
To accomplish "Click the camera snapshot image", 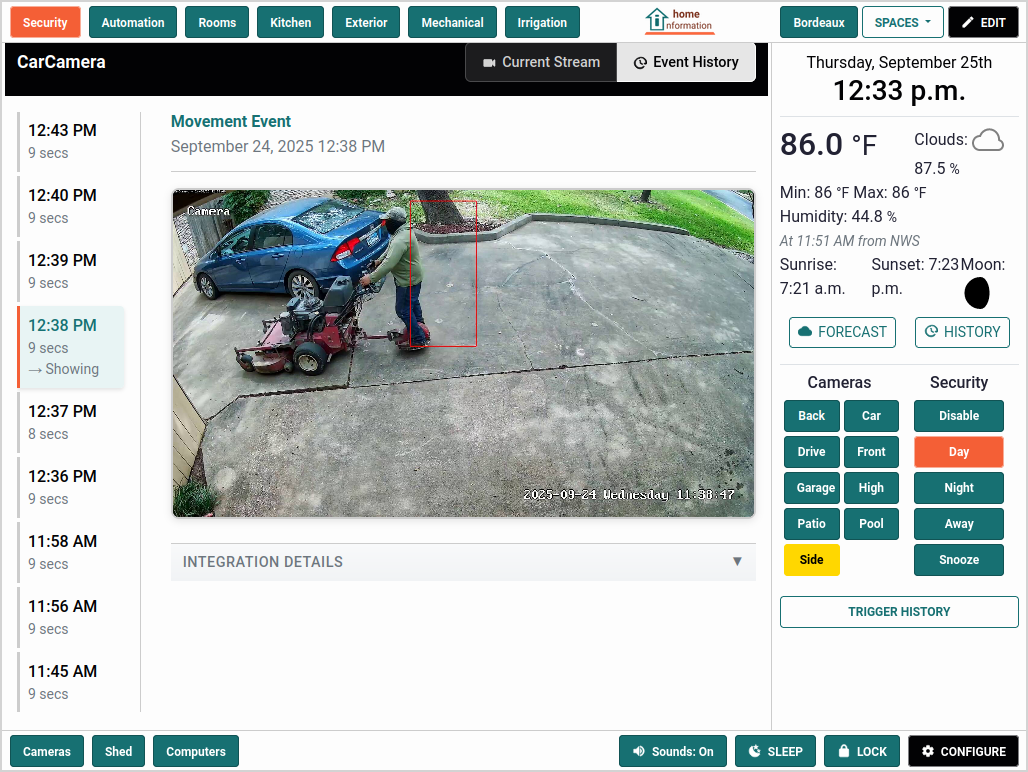I will click(463, 353).
